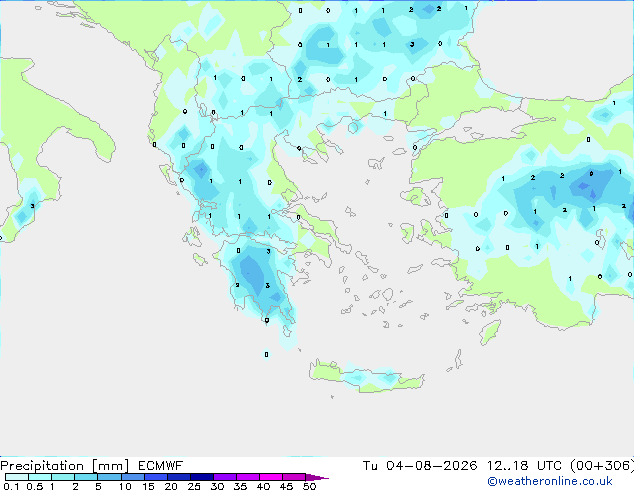This screenshot has height=490, width=634.
Task: Click the 'ECMWF' model label
Action: (161, 466)
